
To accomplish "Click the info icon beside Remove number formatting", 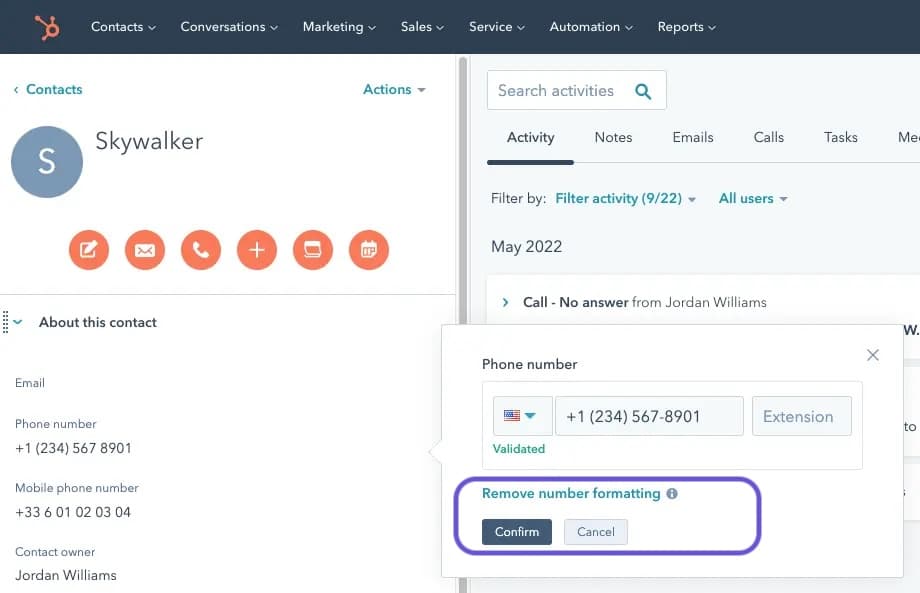I will (672, 494).
